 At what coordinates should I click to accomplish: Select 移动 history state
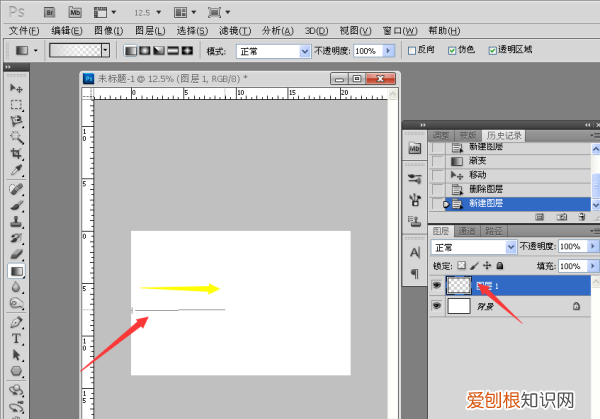coord(510,175)
